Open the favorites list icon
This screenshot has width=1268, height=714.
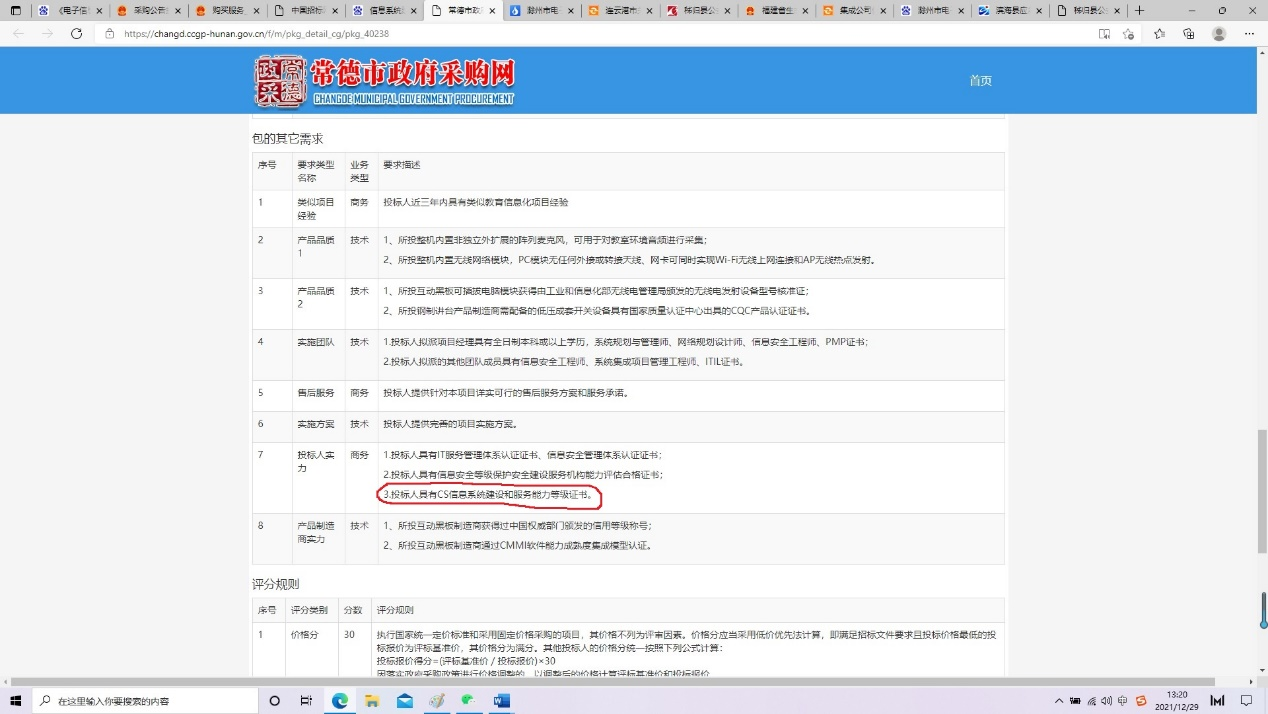(x=1159, y=33)
